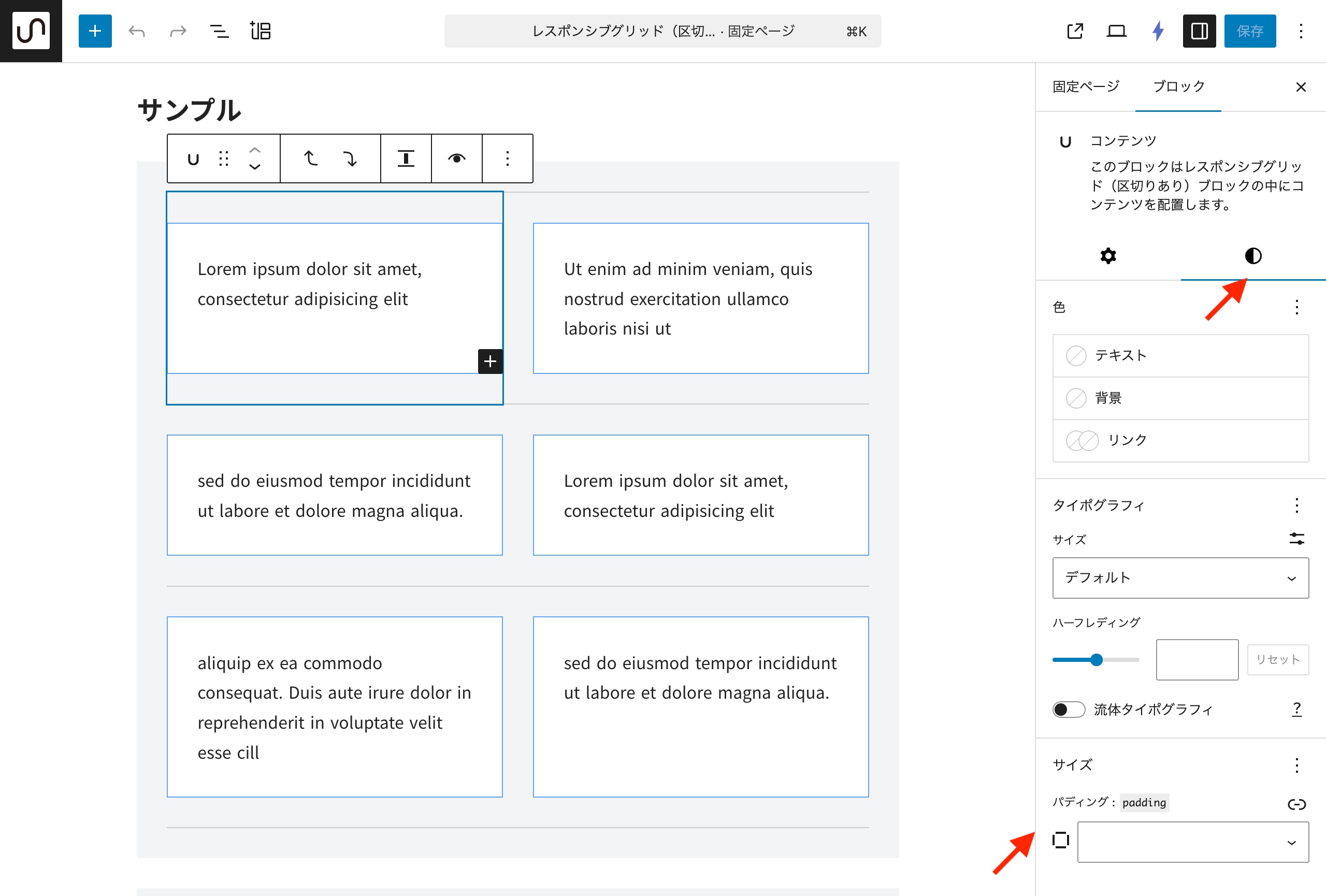The height and width of the screenshot is (896, 1326).
Task: Open the padding value dropdown
Action: pos(1192,842)
